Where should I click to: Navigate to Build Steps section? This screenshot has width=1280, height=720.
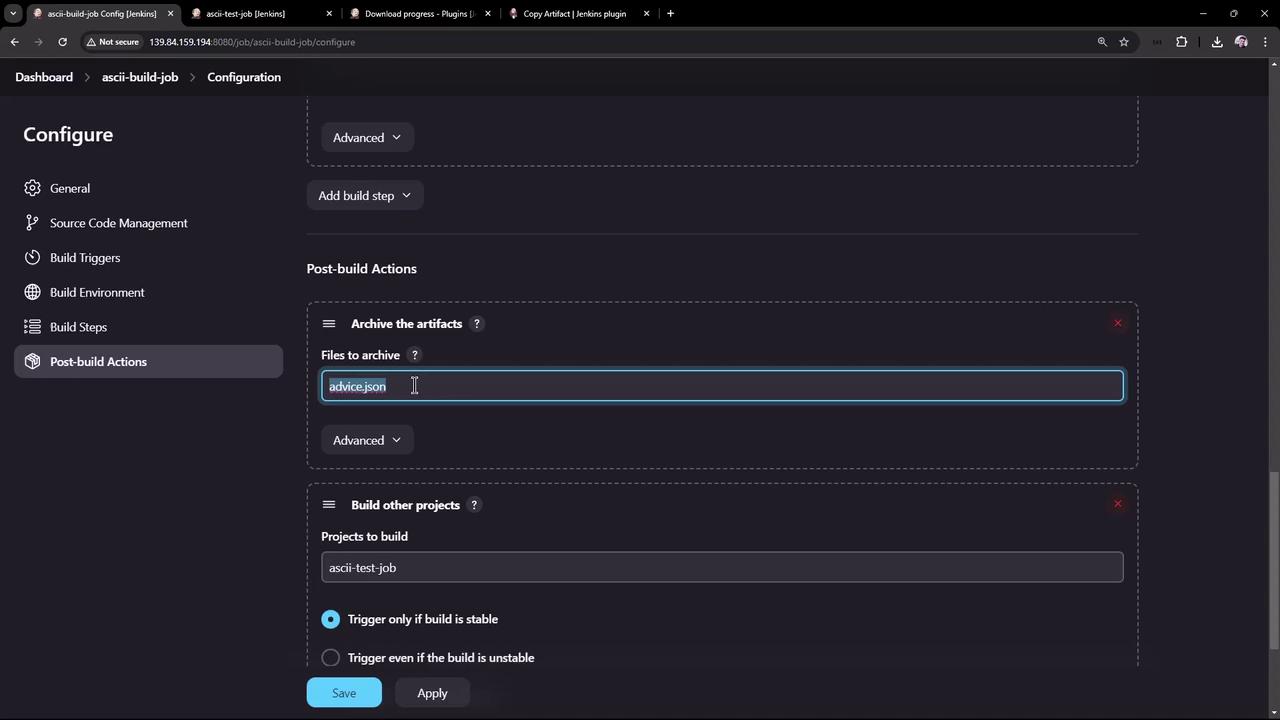[149, 327]
